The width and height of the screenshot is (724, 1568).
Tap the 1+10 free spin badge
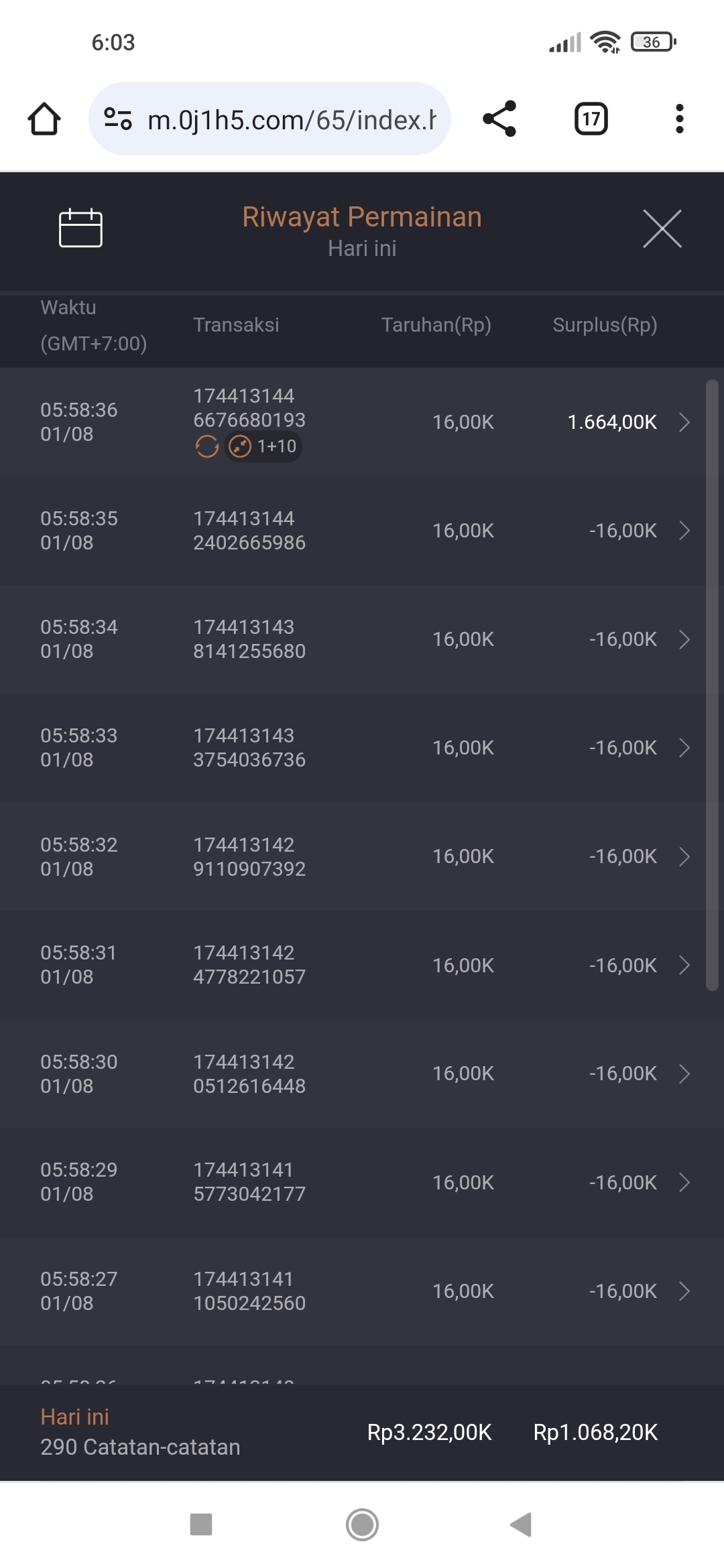click(x=263, y=446)
